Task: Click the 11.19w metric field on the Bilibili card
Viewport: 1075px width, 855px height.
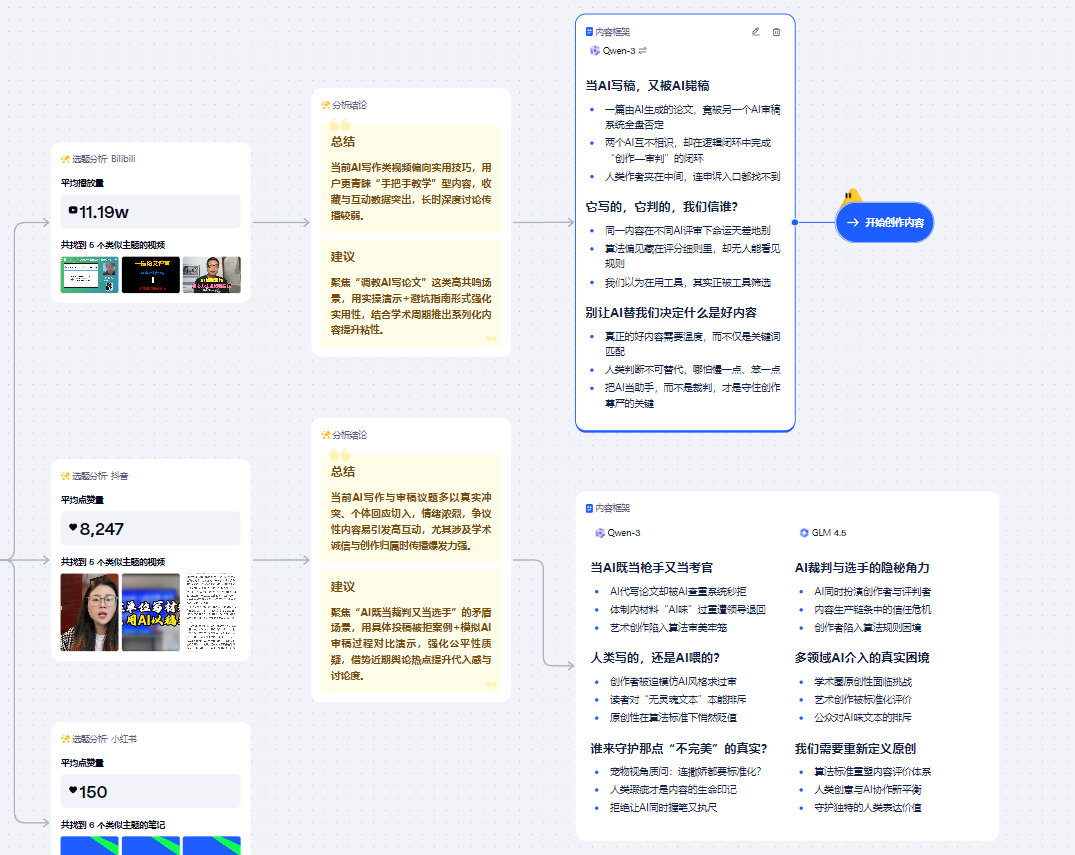Action: [150, 211]
